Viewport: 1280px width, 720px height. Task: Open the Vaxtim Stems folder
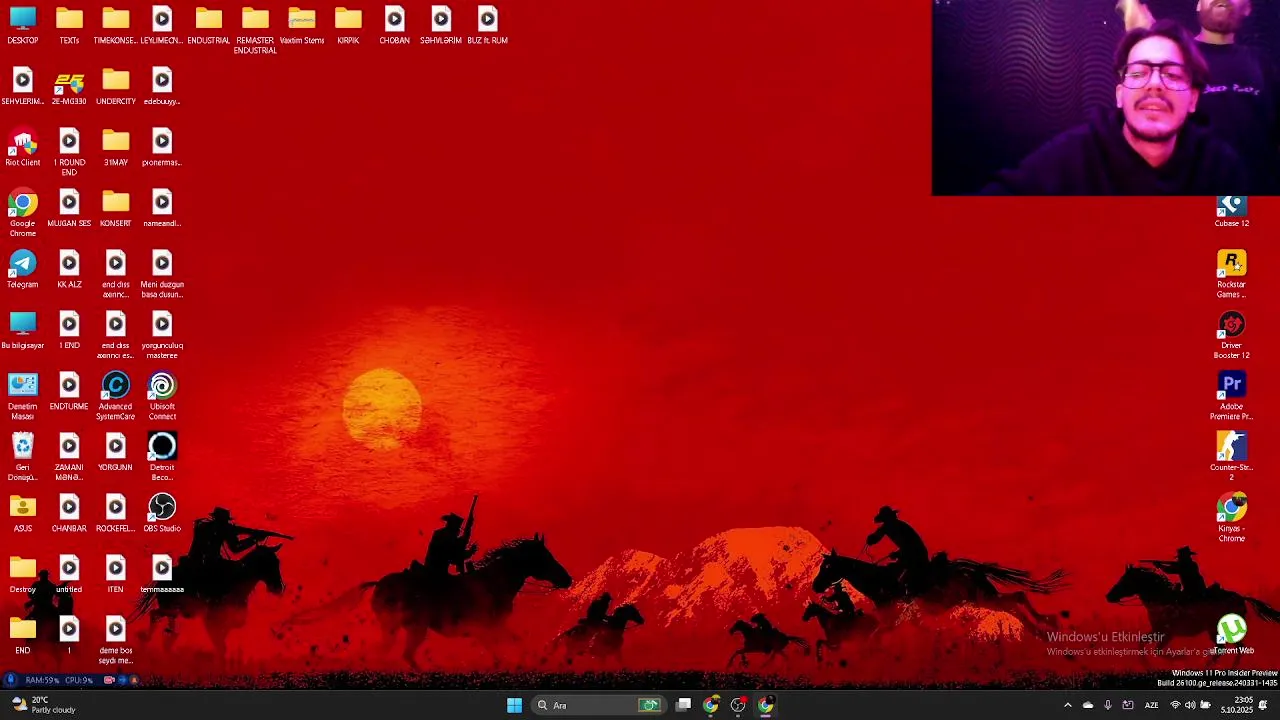[301, 26]
